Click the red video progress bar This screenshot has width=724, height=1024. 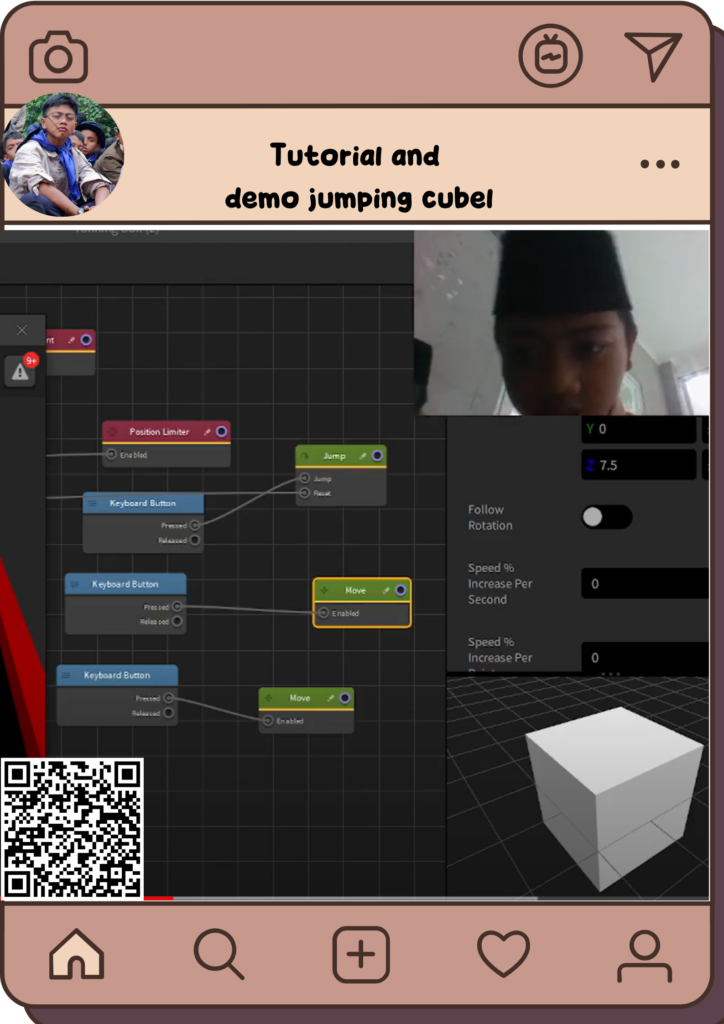tap(158, 898)
